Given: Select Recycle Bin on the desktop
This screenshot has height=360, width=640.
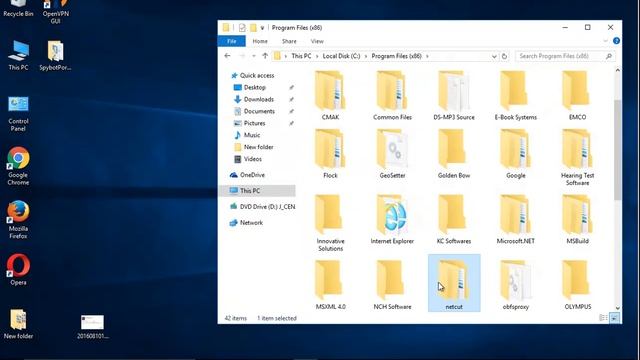Looking at the screenshot, I should [18, 9].
